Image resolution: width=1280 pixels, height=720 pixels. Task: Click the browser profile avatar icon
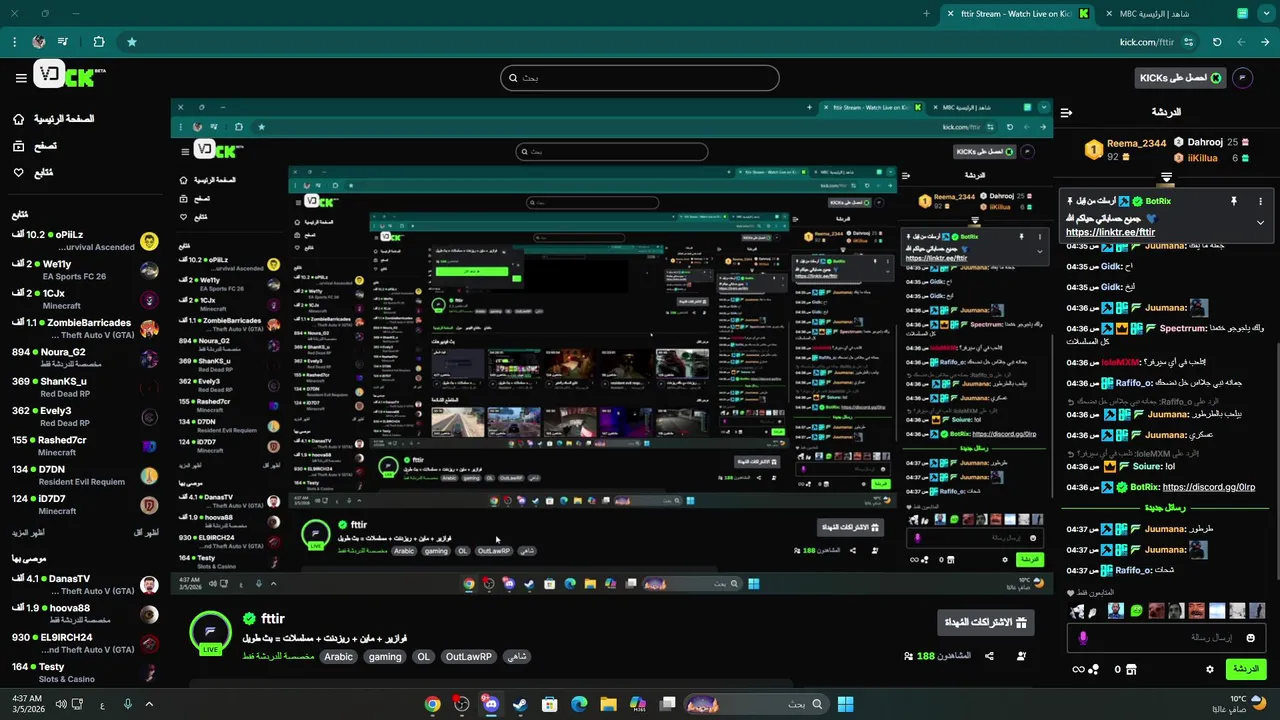pos(38,42)
